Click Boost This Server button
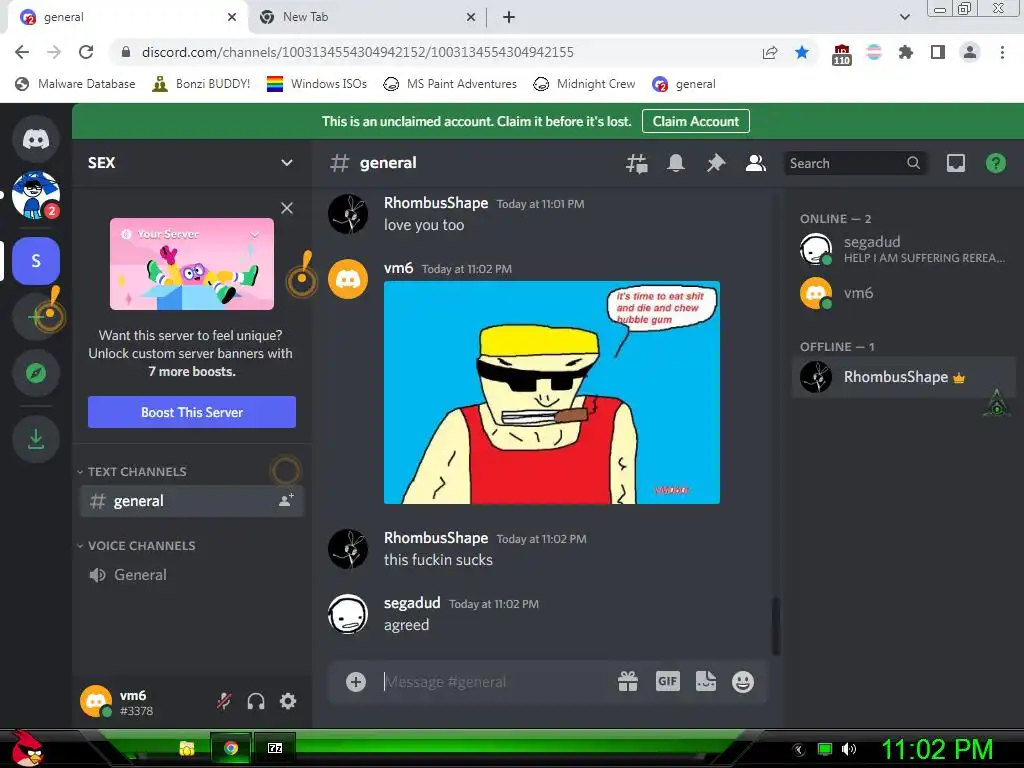This screenshot has width=1024, height=768. click(192, 412)
